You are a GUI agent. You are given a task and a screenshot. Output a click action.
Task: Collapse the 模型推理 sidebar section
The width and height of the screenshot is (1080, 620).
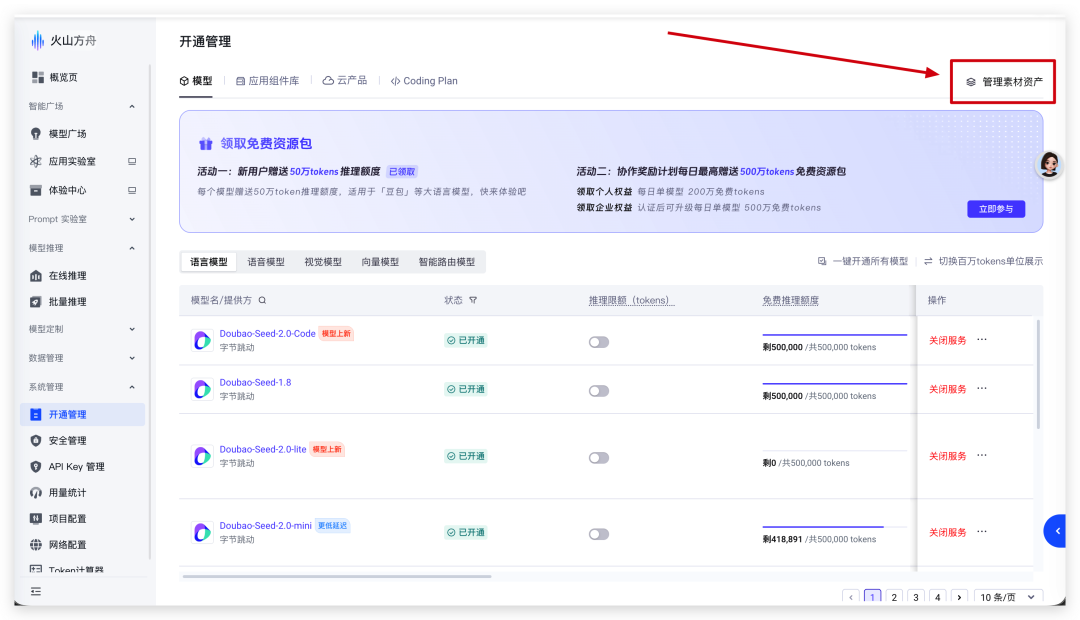tap(132, 248)
